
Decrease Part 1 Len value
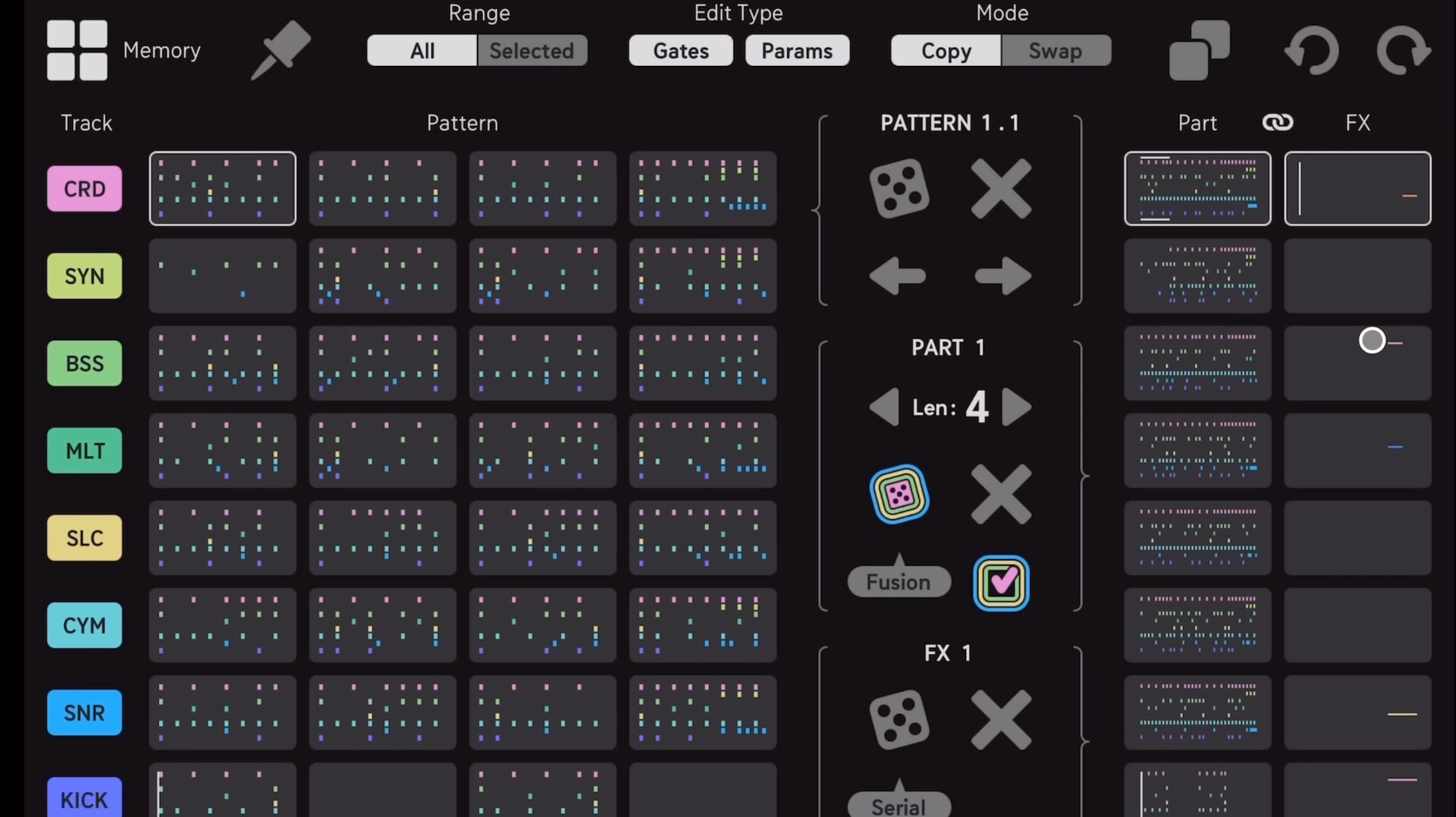click(884, 408)
